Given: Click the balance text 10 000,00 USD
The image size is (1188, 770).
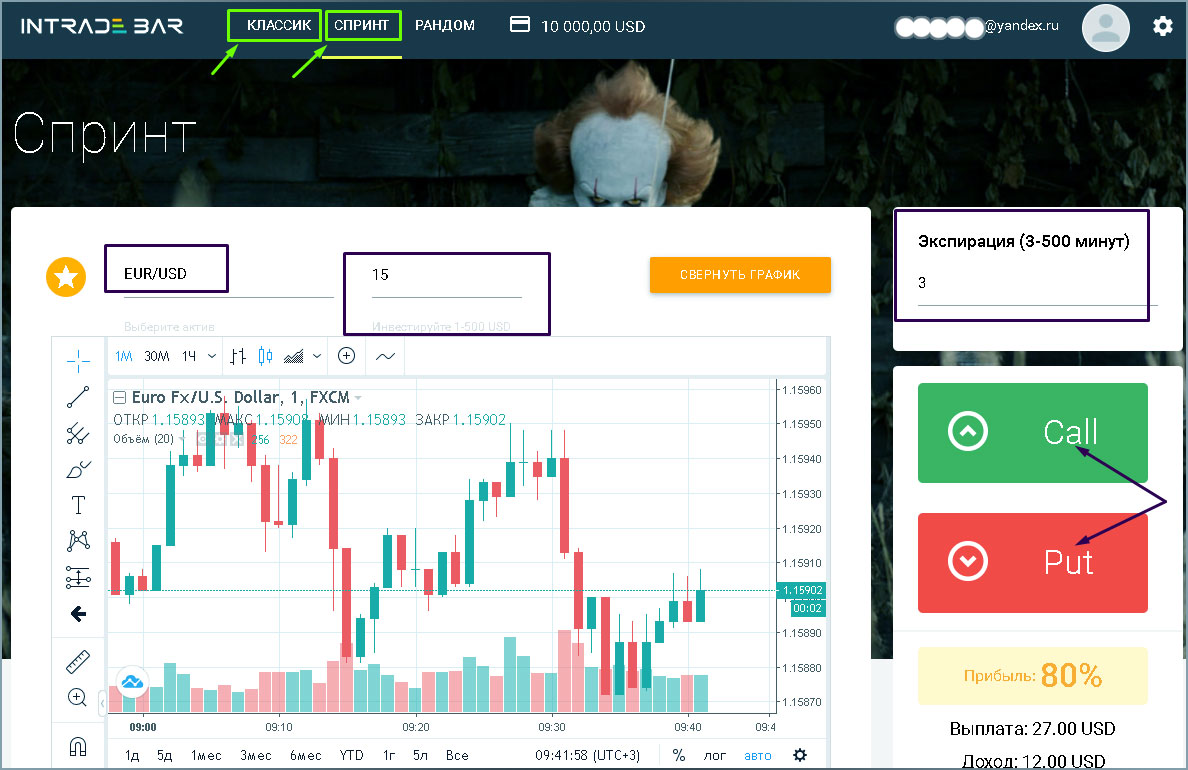Looking at the screenshot, I should pyautogui.click(x=593, y=27).
